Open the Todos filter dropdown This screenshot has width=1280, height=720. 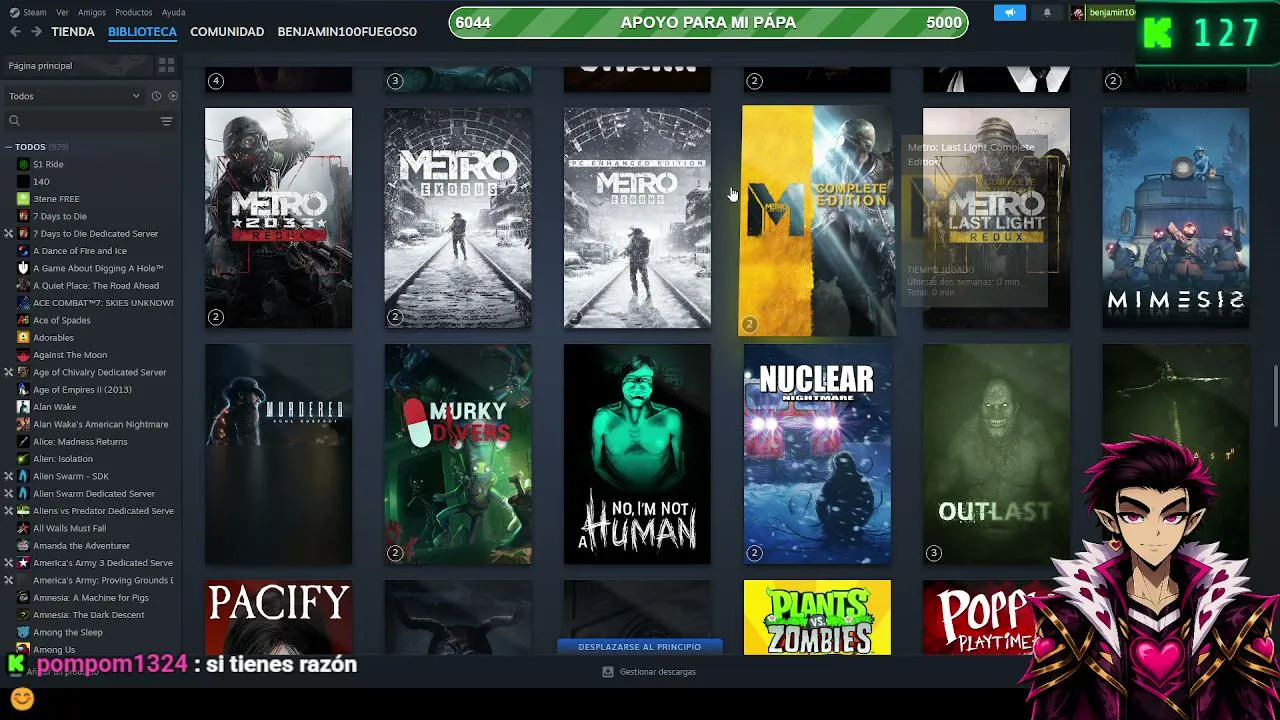[x=74, y=96]
